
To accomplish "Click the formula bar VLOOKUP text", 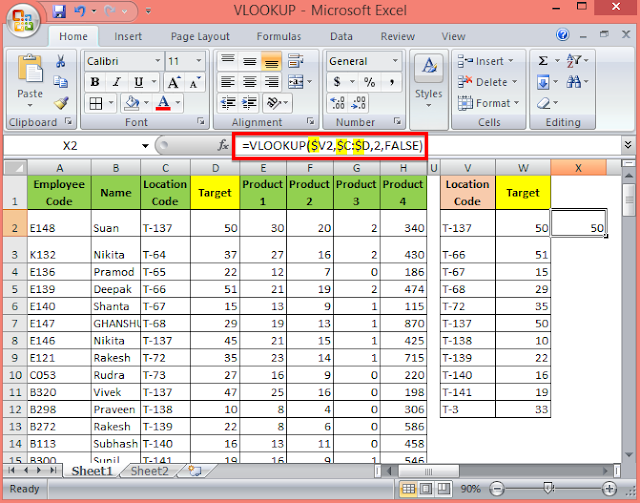I will pyautogui.click(x=332, y=145).
